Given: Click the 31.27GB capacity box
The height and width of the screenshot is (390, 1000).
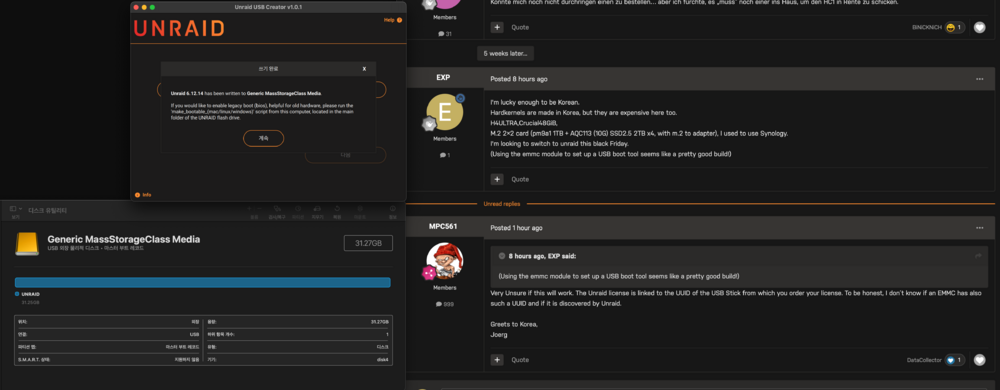Looking at the screenshot, I should (368, 243).
